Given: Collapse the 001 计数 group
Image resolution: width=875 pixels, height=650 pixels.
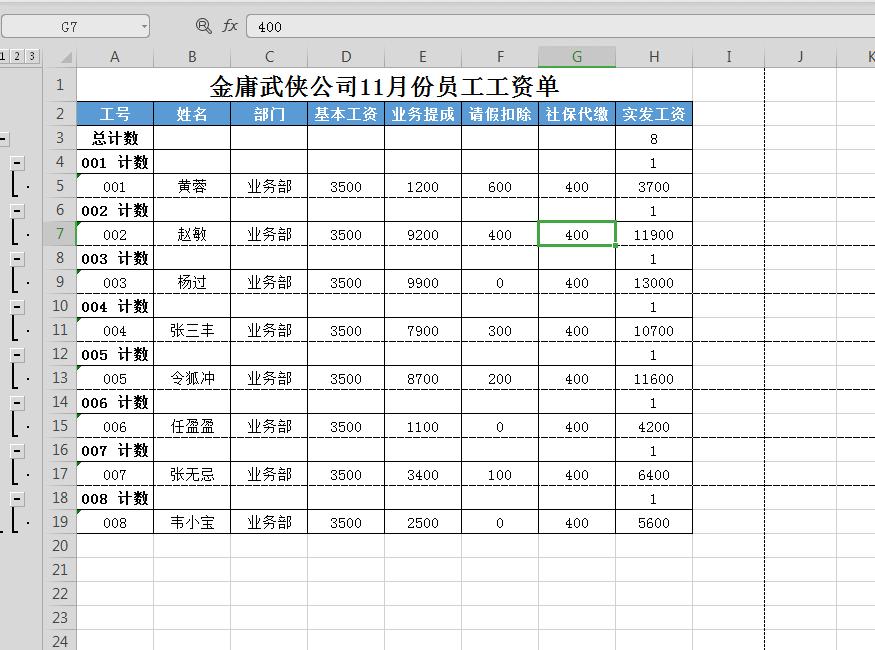Looking at the screenshot, I should coord(16,163).
